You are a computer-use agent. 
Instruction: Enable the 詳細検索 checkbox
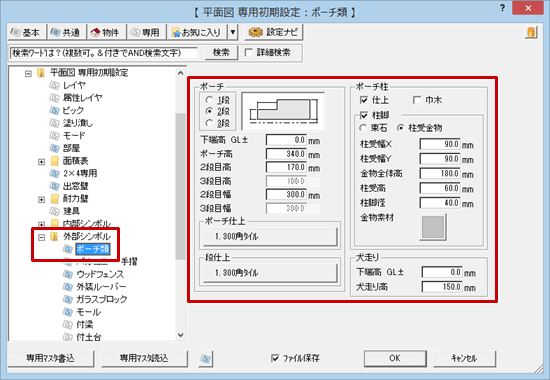click(x=249, y=53)
